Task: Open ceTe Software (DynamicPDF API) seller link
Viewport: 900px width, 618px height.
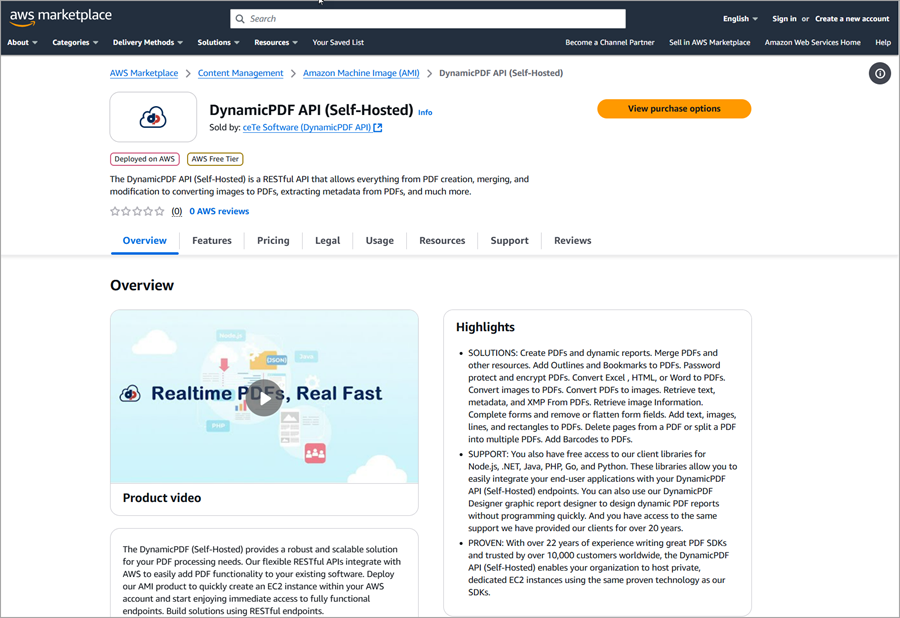Action: pos(307,127)
